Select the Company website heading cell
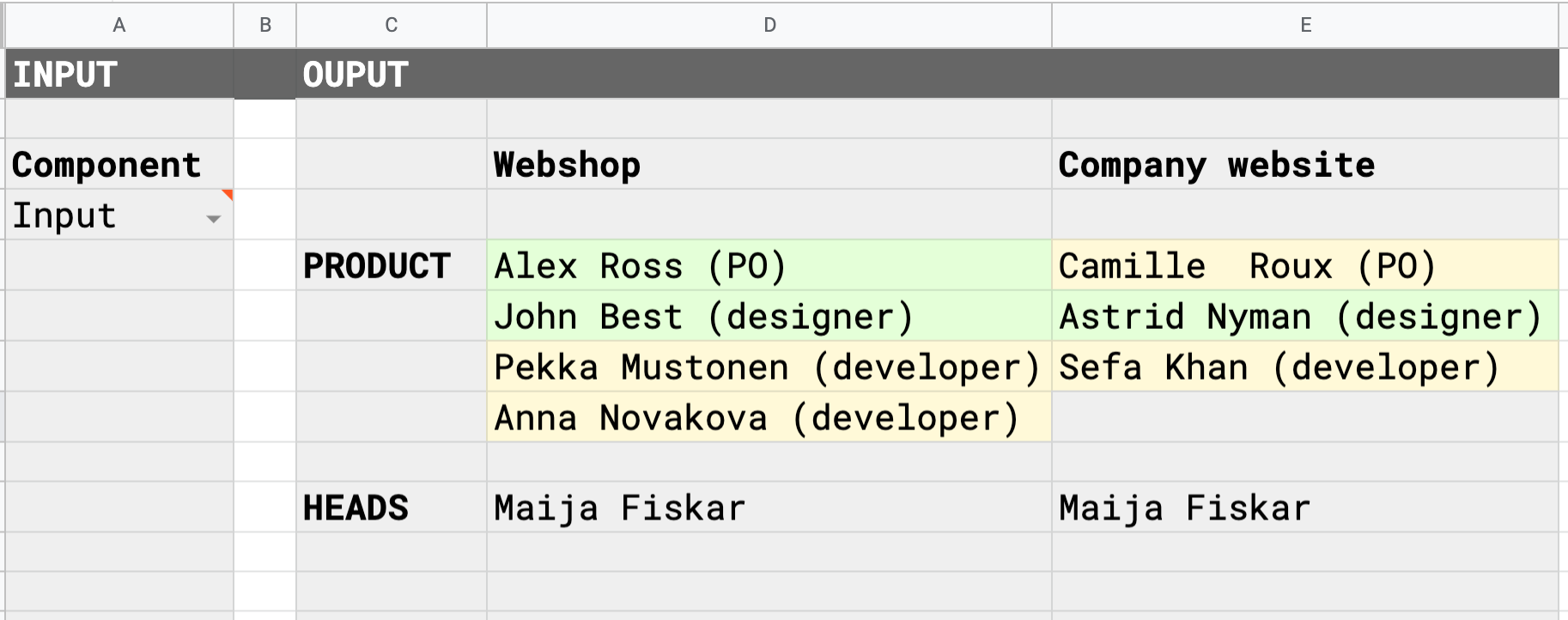 (1305, 164)
